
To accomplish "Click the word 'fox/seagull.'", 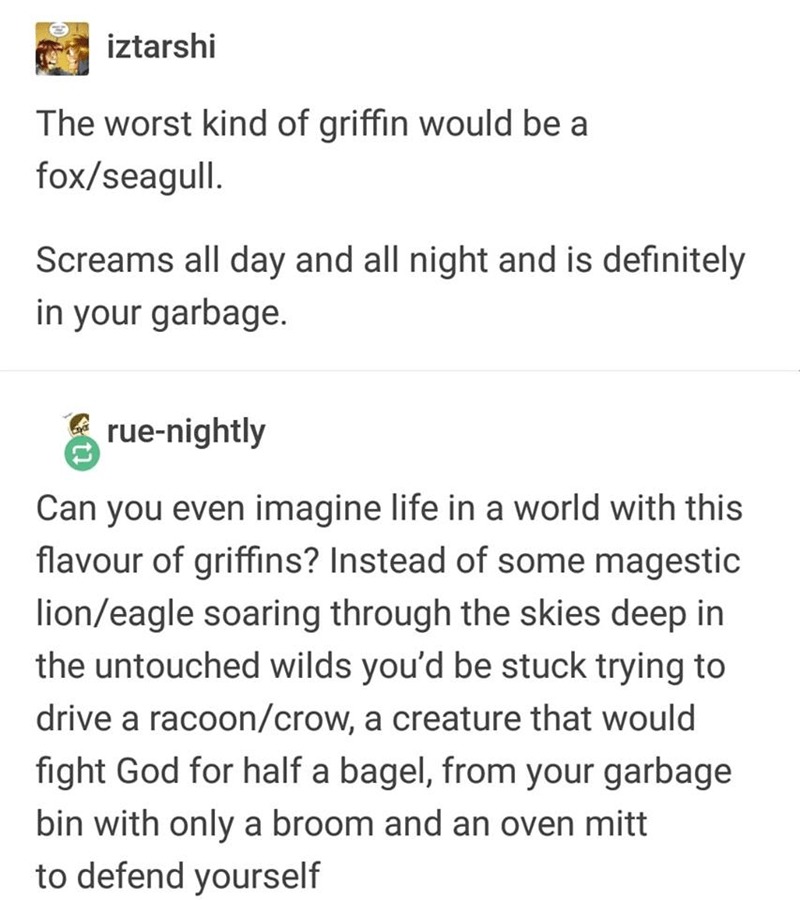I will pyautogui.click(x=129, y=176).
